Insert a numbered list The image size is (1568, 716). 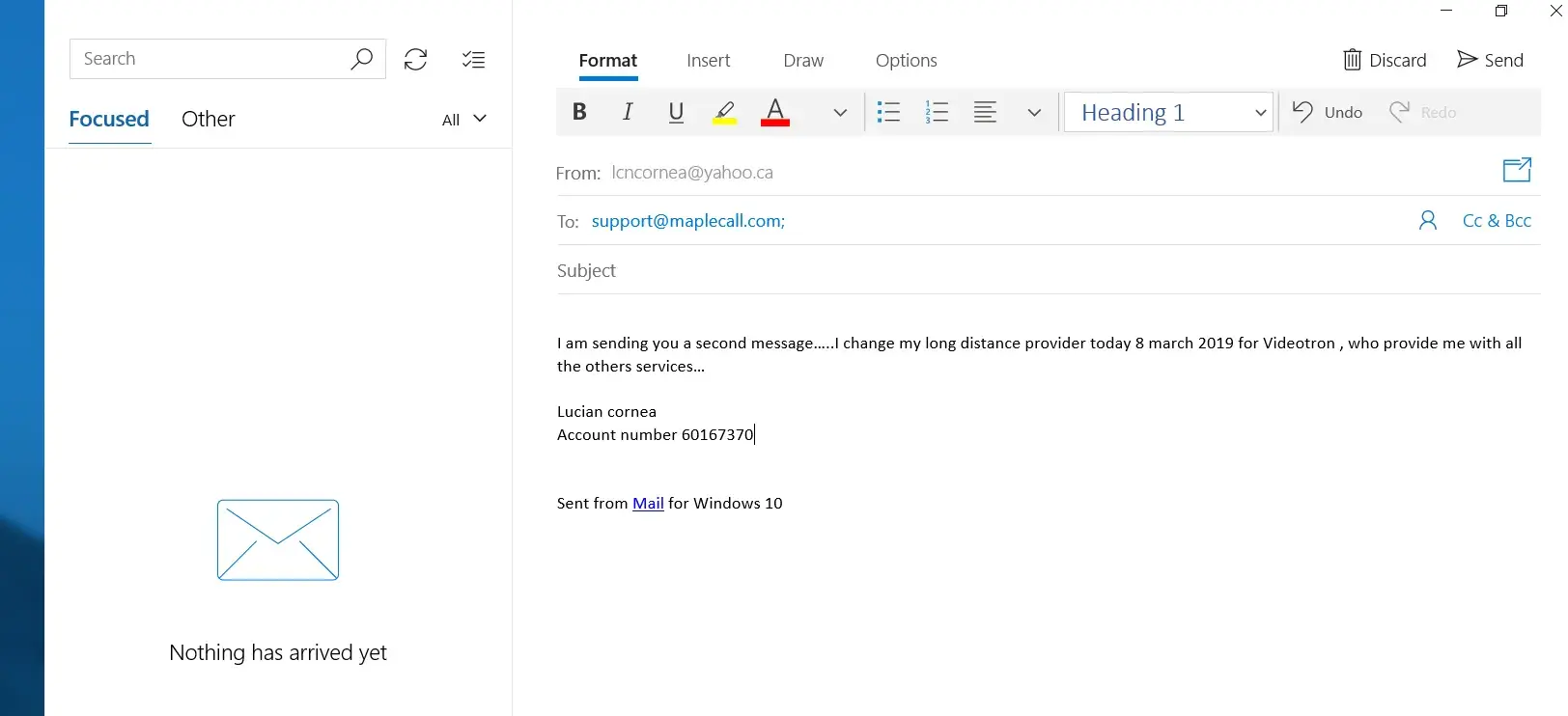937,112
